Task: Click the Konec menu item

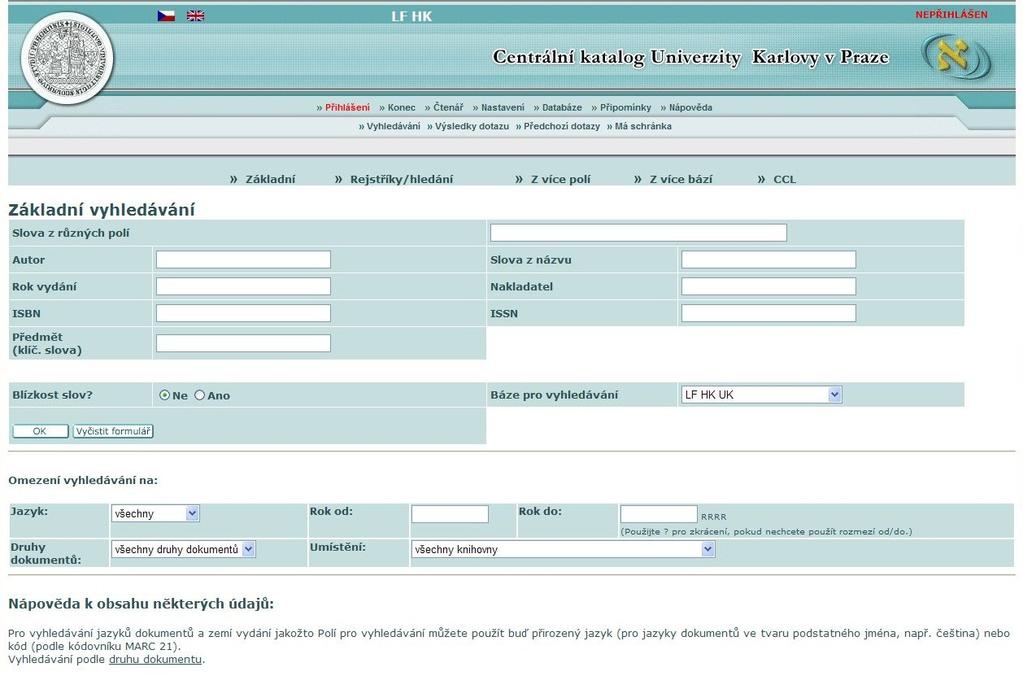Action: 401,108
